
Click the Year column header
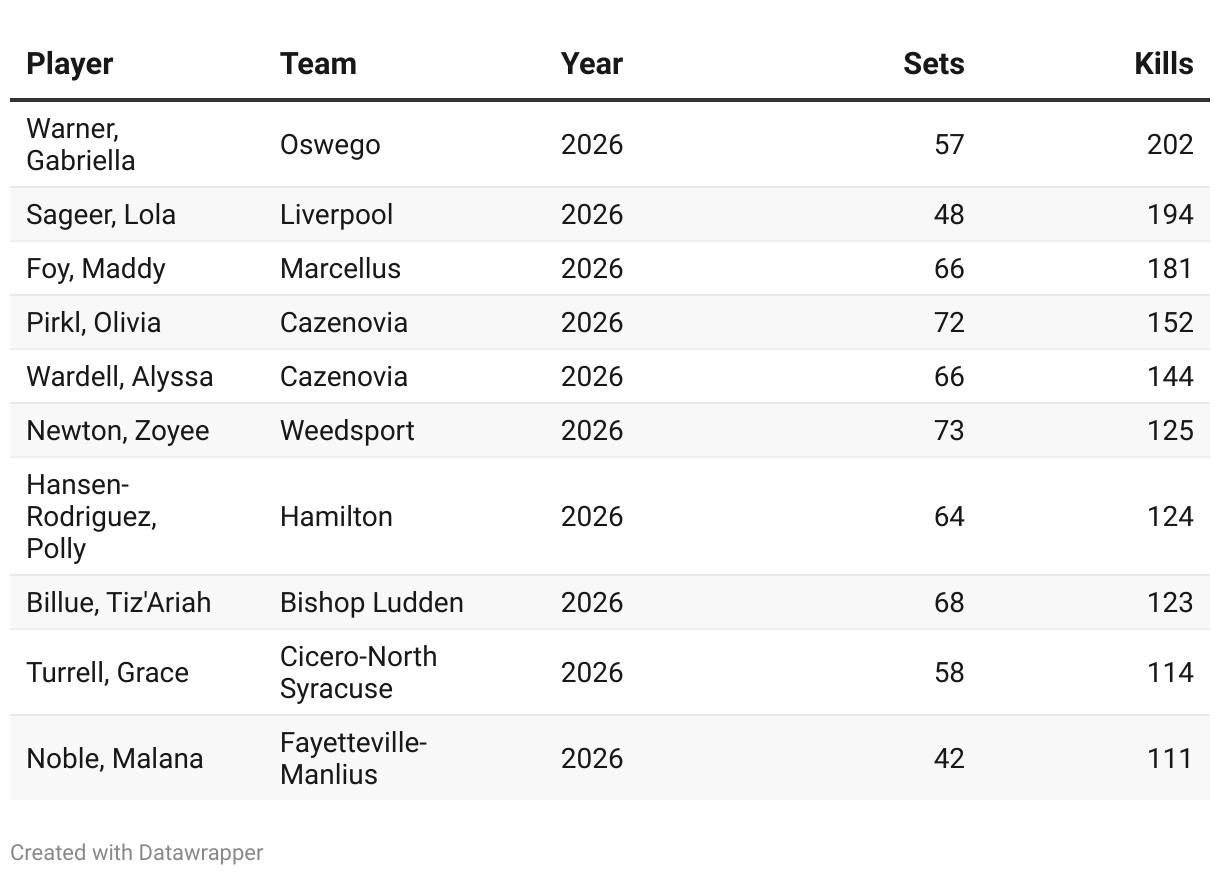(x=591, y=64)
